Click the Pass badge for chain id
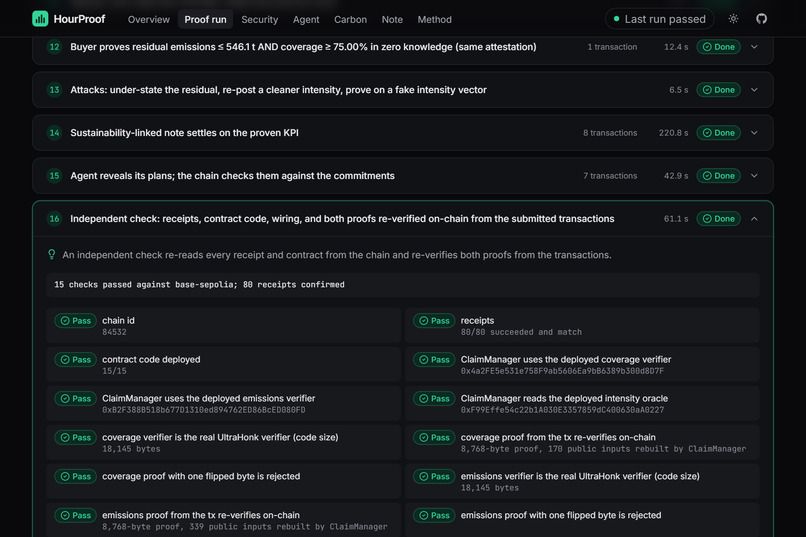 [76, 321]
